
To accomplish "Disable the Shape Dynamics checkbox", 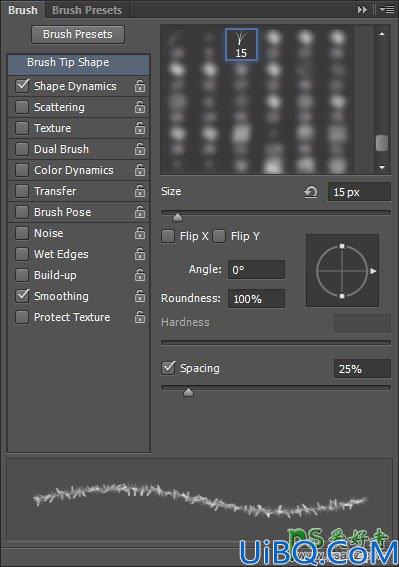I will (22, 86).
